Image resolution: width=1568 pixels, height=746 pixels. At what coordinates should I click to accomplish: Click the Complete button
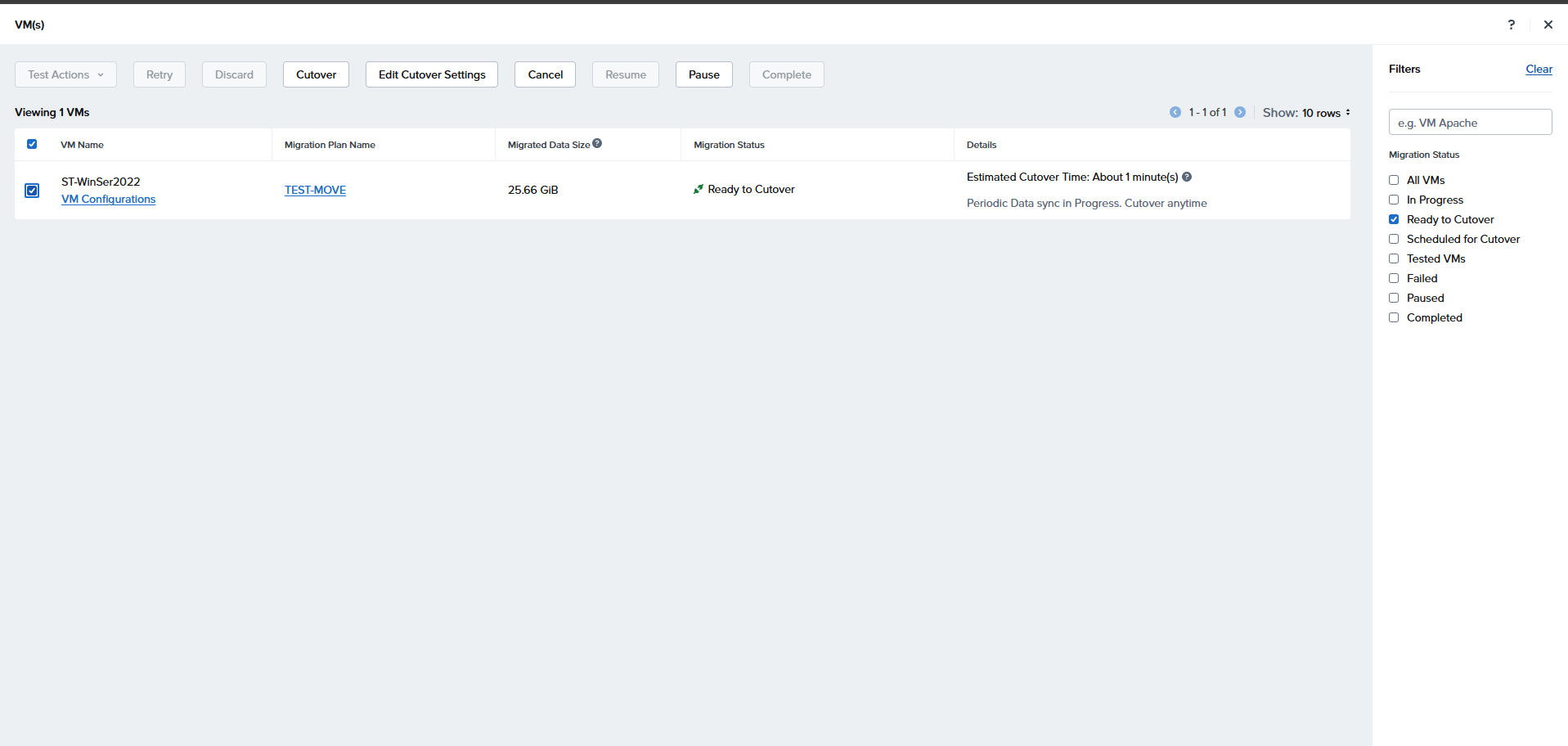pyautogui.click(x=787, y=74)
